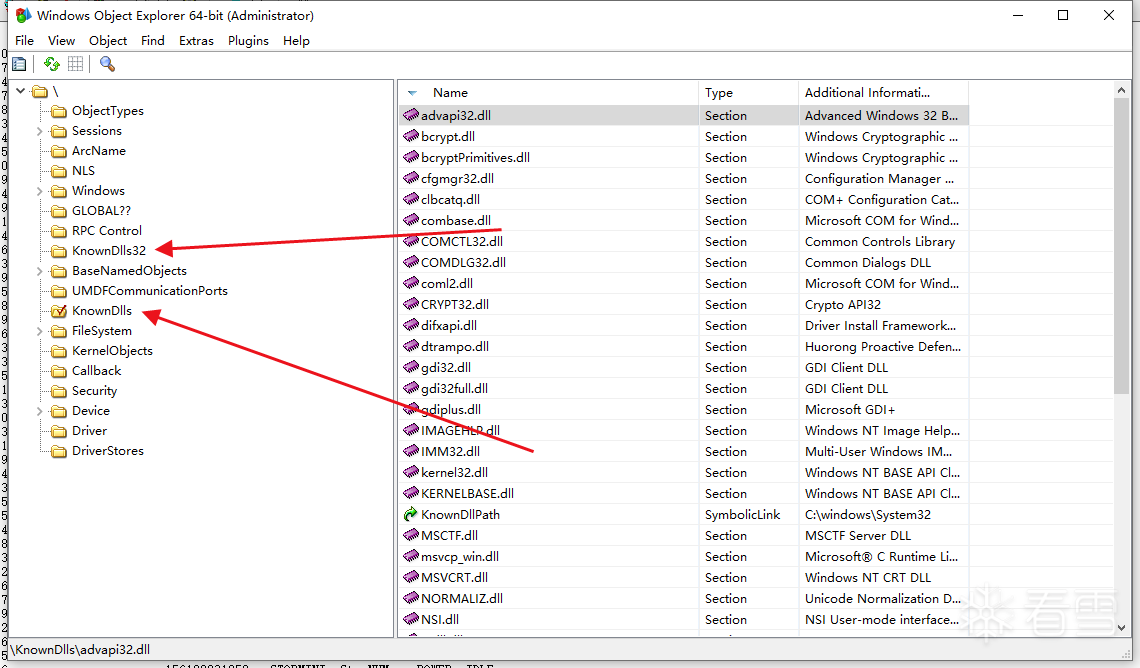This screenshot has width=1140, height=668.
Task: Click the grid view toolbar icon
Action: pyautogui.click(x=76, y=65)
